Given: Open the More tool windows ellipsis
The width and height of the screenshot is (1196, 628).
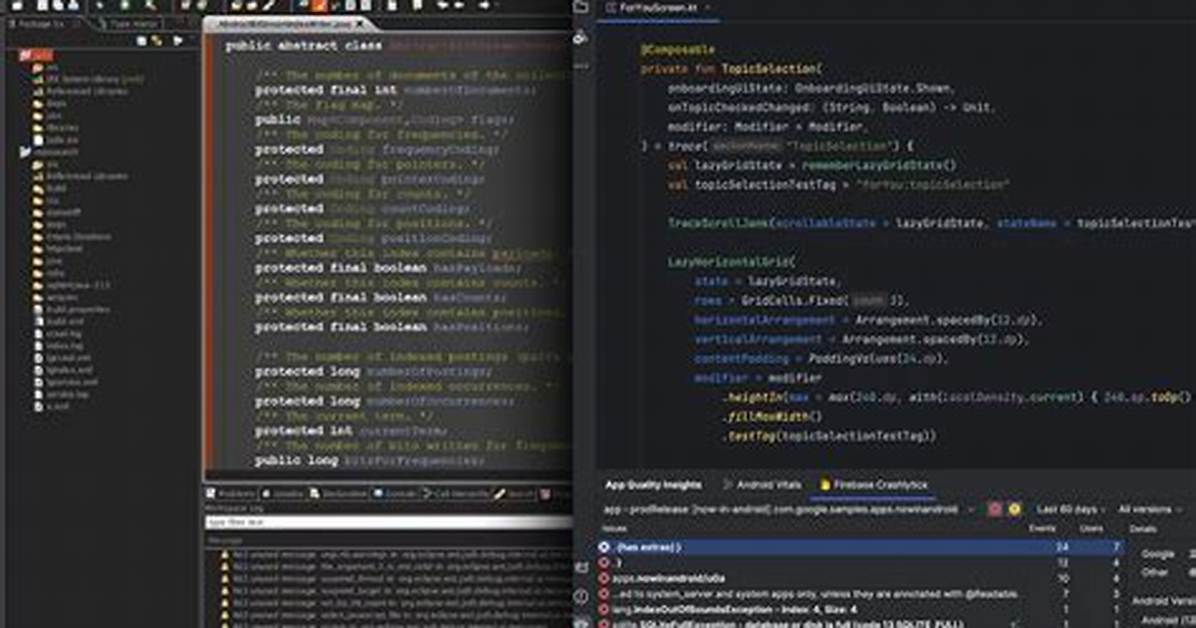Looking at the screenshot, I should tap(581, 66).
